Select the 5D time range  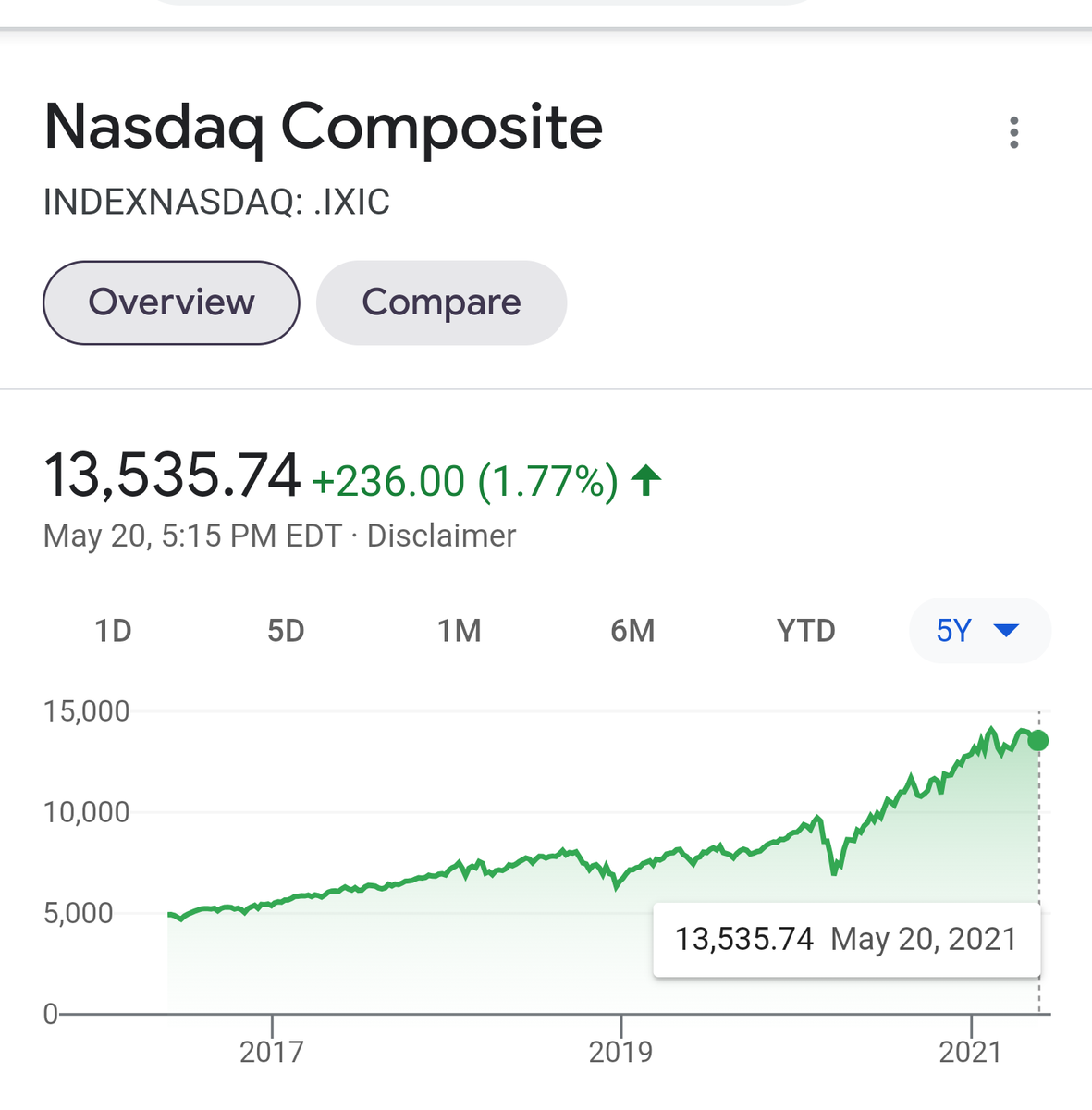tap(286, 631)
